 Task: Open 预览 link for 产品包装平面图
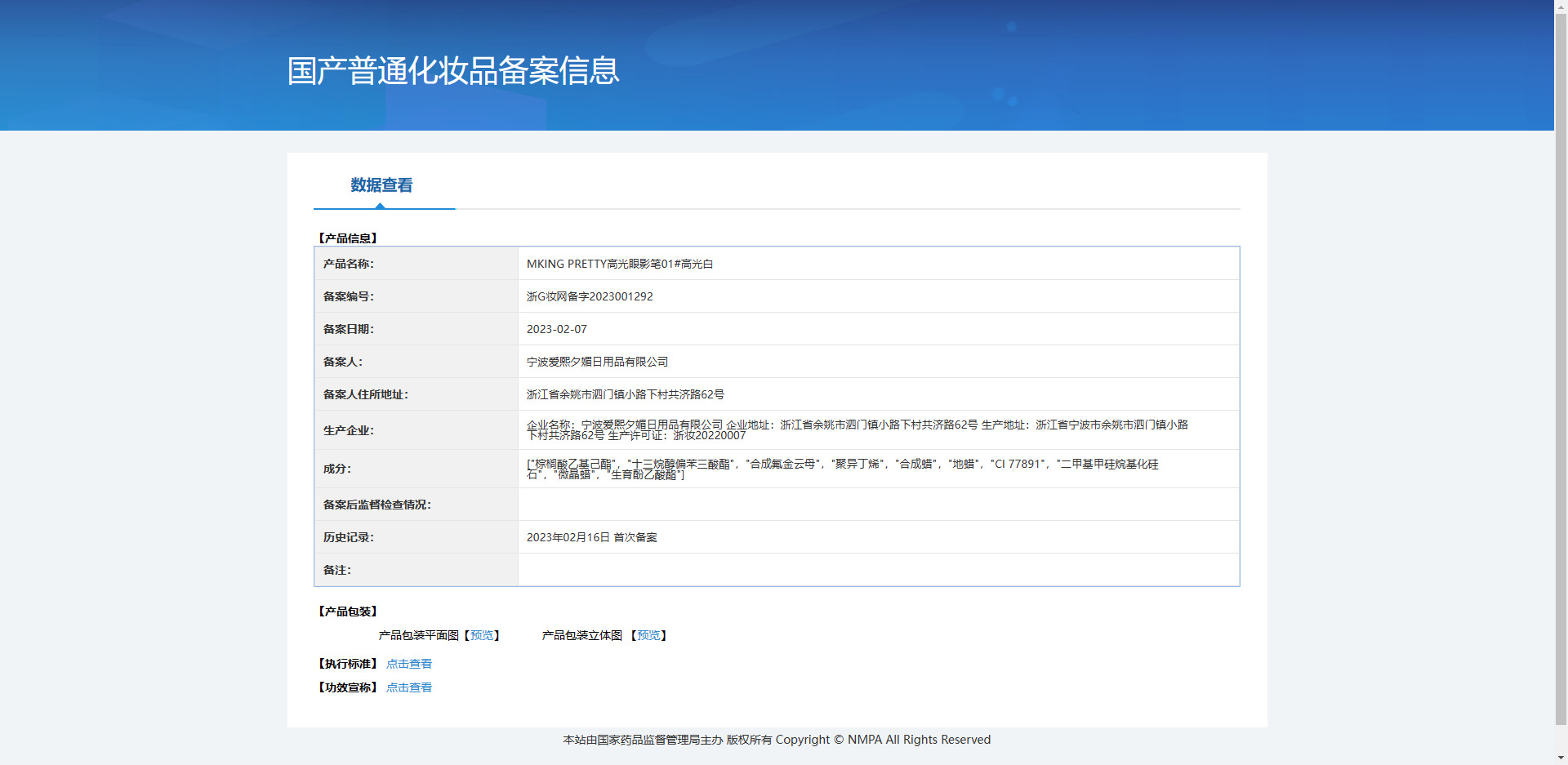pyautogui.click(x=482, y=635)
